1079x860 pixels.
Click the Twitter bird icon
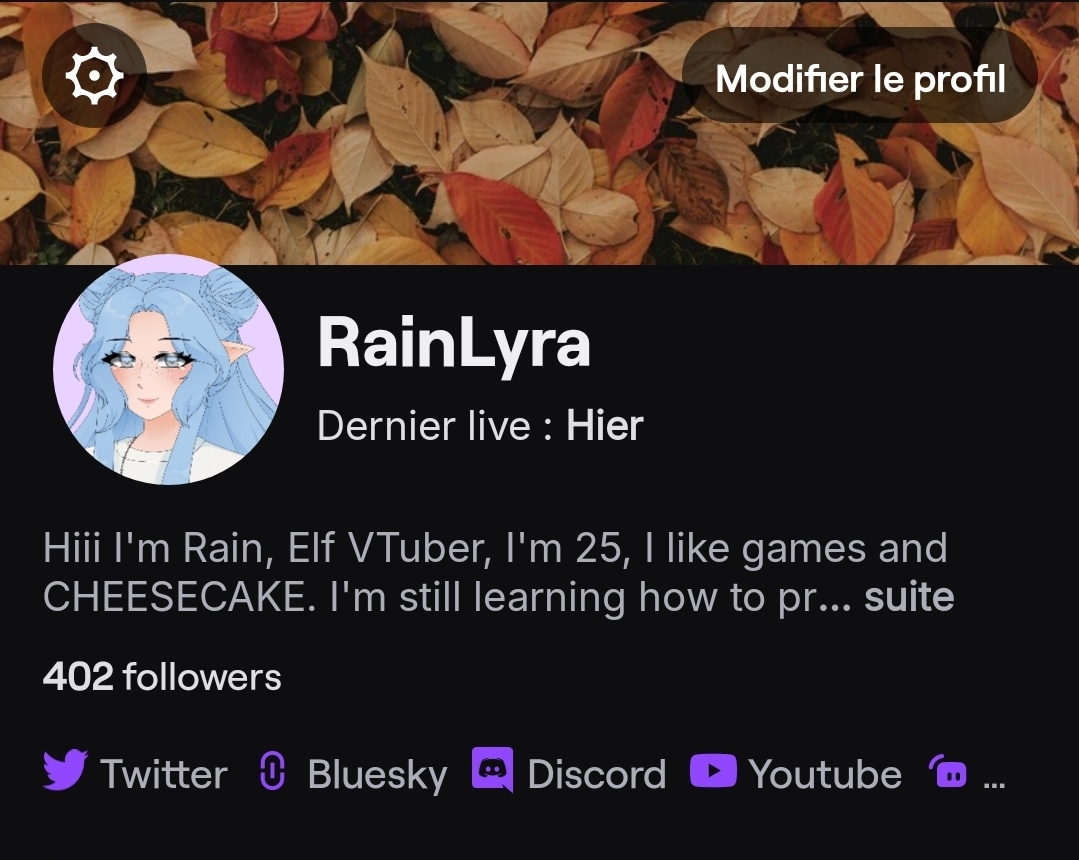pos(65,770)
